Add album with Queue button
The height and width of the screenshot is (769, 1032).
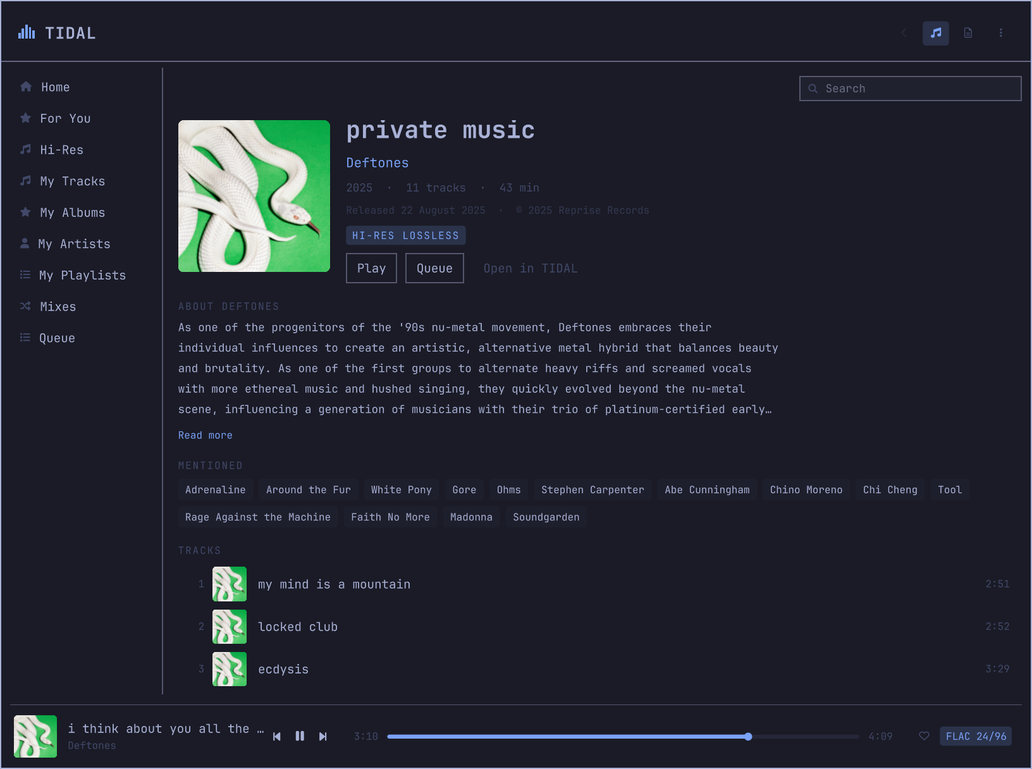click(434, 268)
